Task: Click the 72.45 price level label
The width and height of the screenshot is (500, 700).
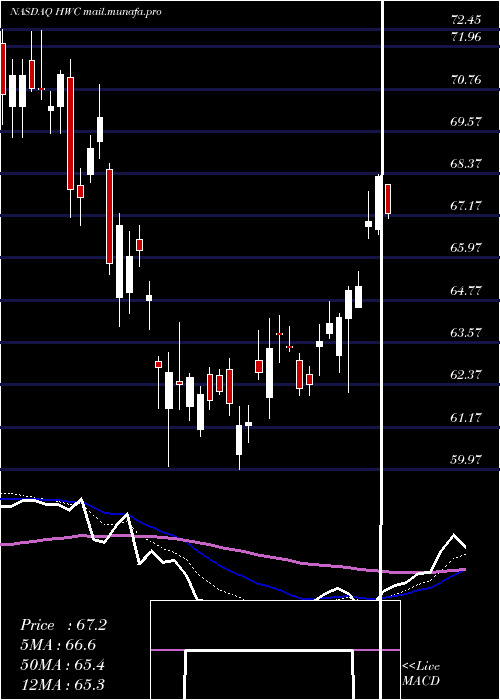Action: pyautogui.click(x=466, y=20)
